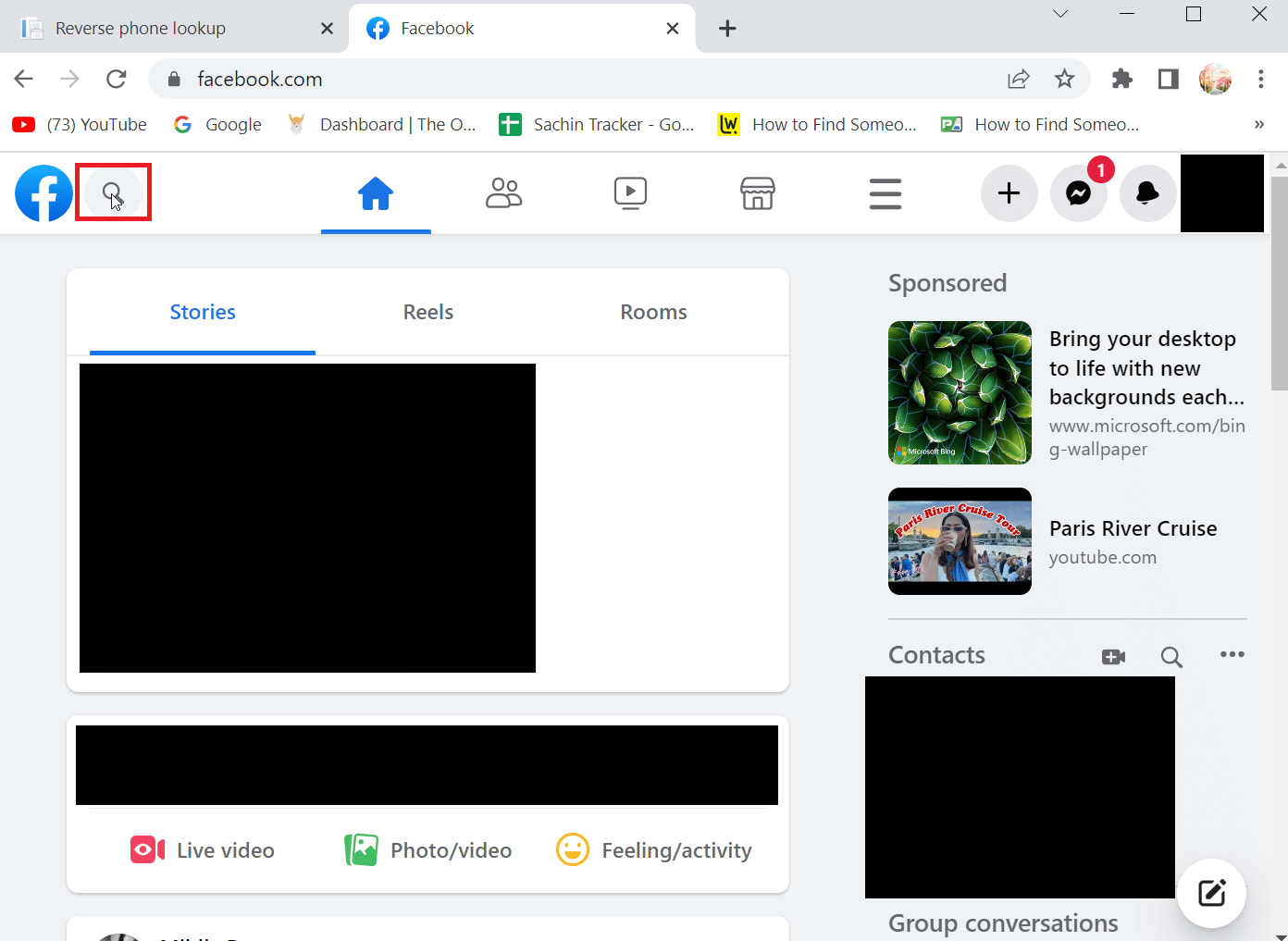Click Feeling/activity button
Screen dimensions: 1288x941
(654, 849)
